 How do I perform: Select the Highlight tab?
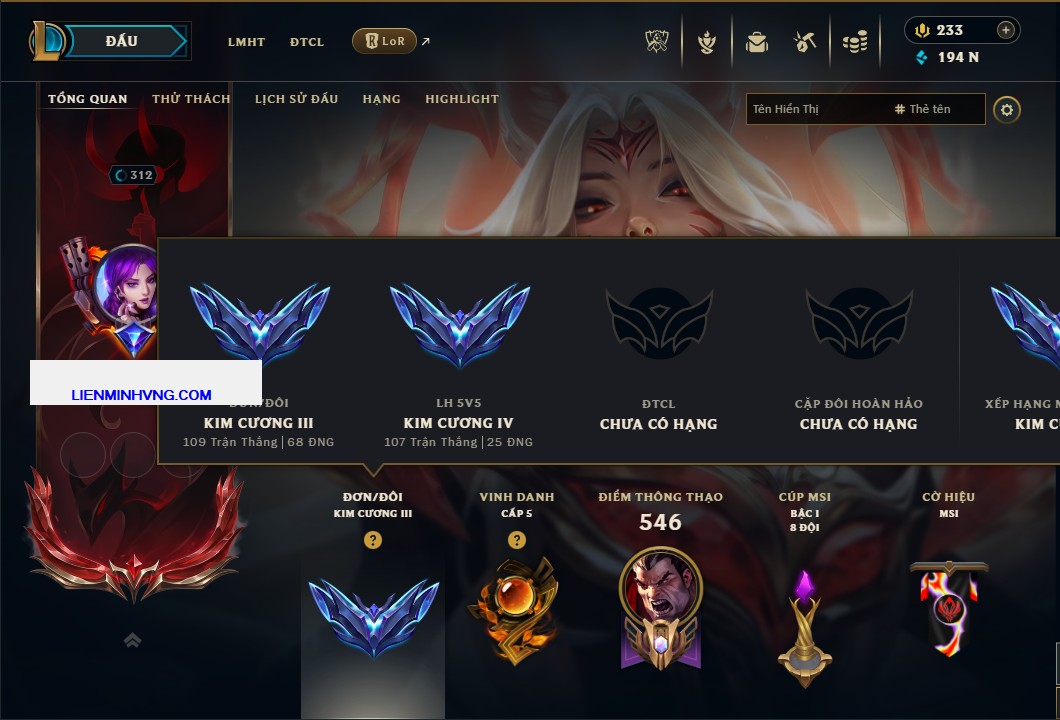click(x=462, y=99)
